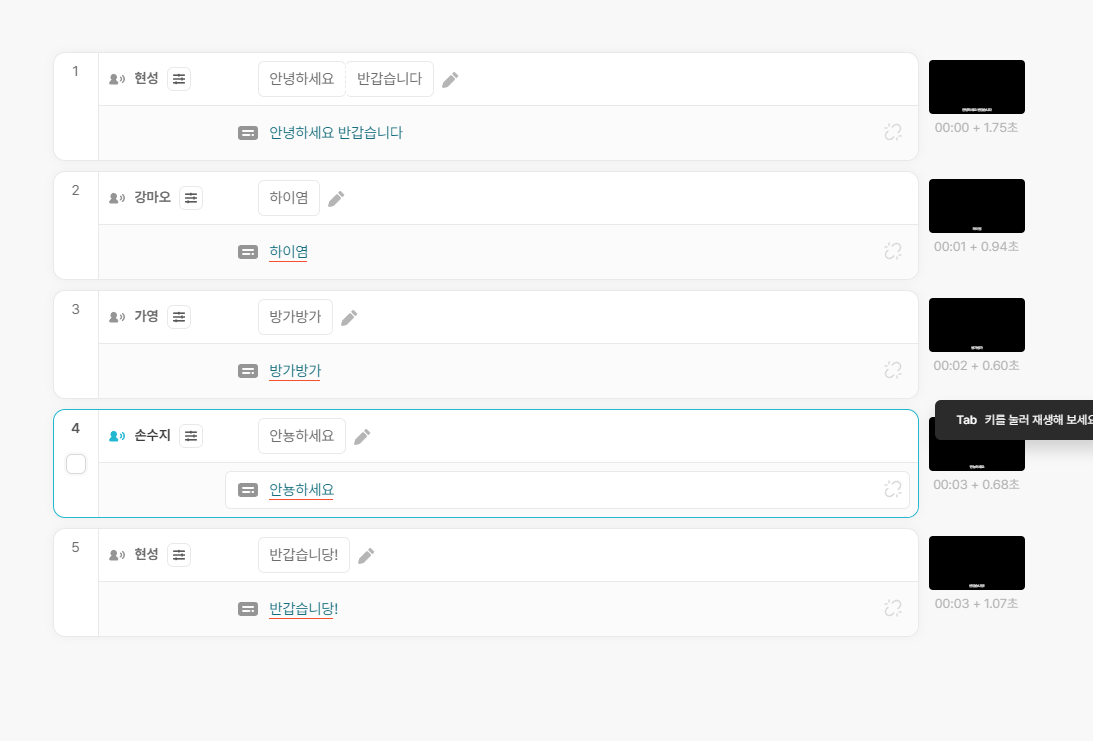Click the subtitle caption icon in row 4
The image size is (1093, 741).
[248, 490]
